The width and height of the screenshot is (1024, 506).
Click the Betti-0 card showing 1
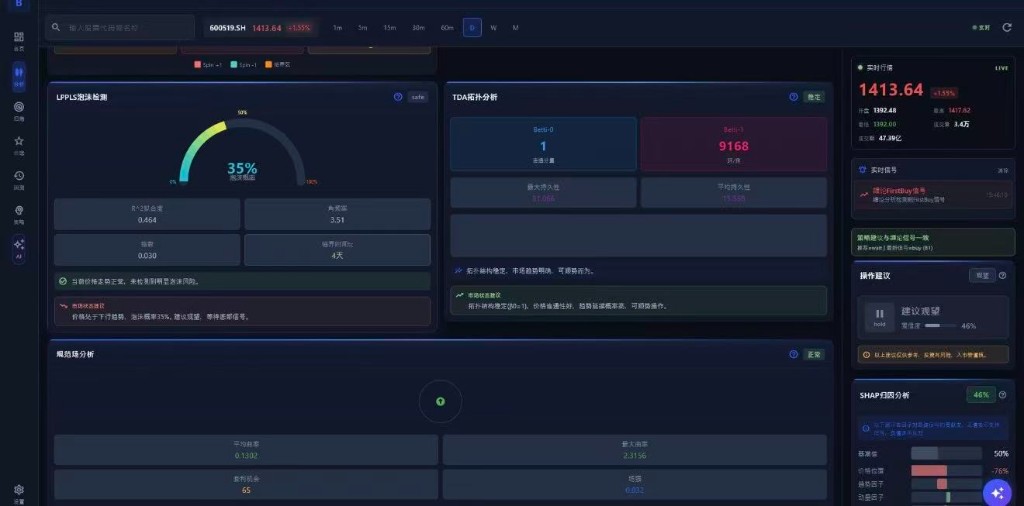click(x=543, y=144)
